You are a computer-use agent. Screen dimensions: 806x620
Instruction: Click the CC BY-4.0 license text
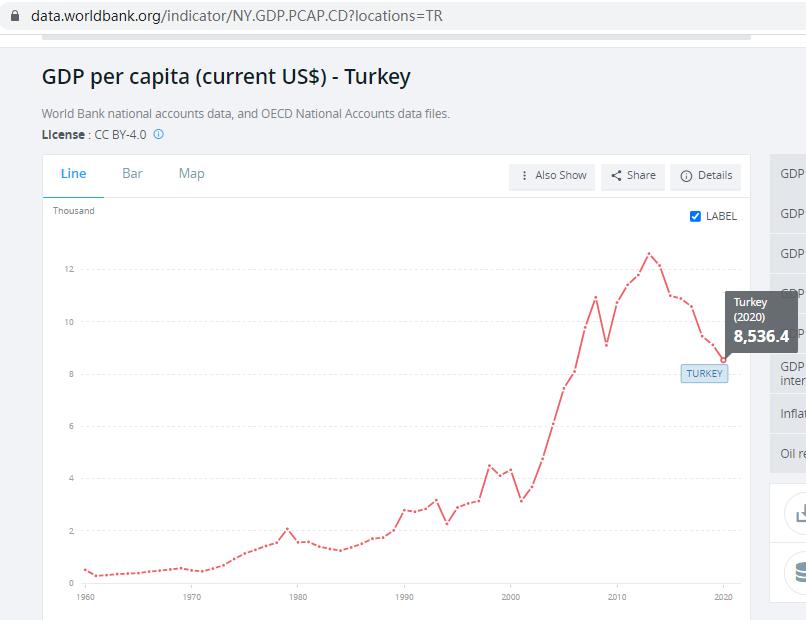[x=120, y=135]
